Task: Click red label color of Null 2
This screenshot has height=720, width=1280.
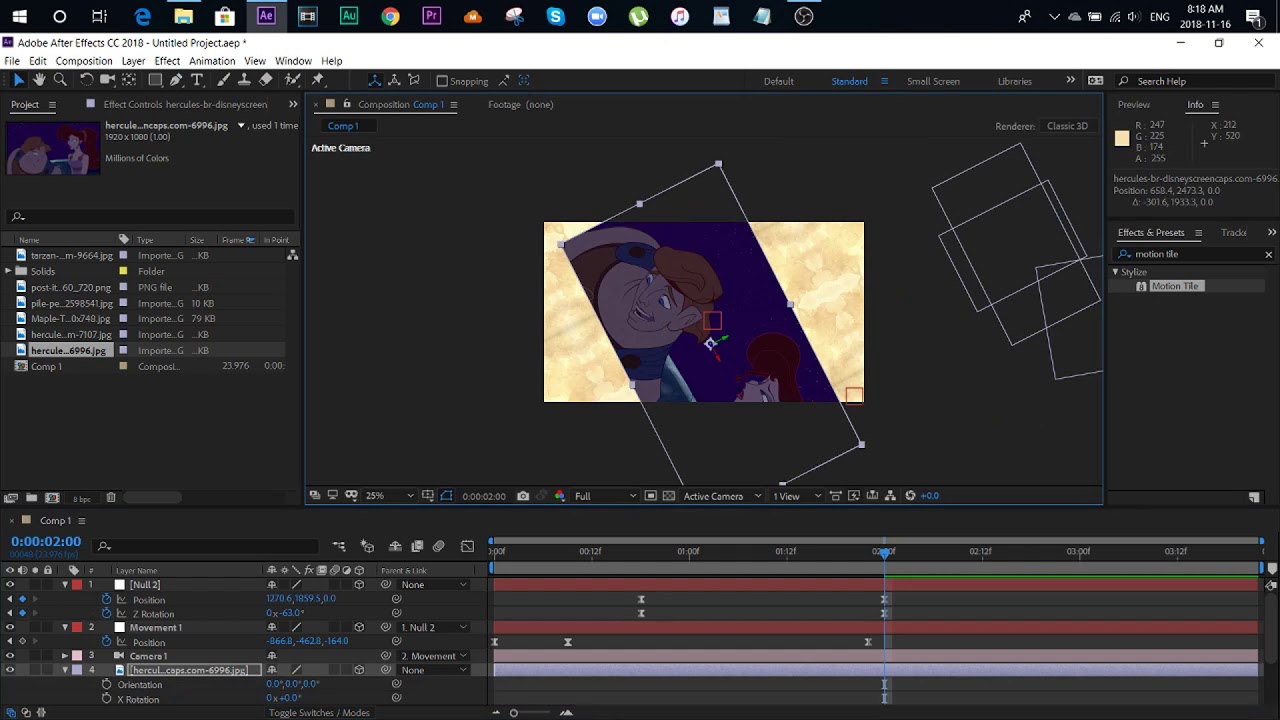Action: coord(77,585)
